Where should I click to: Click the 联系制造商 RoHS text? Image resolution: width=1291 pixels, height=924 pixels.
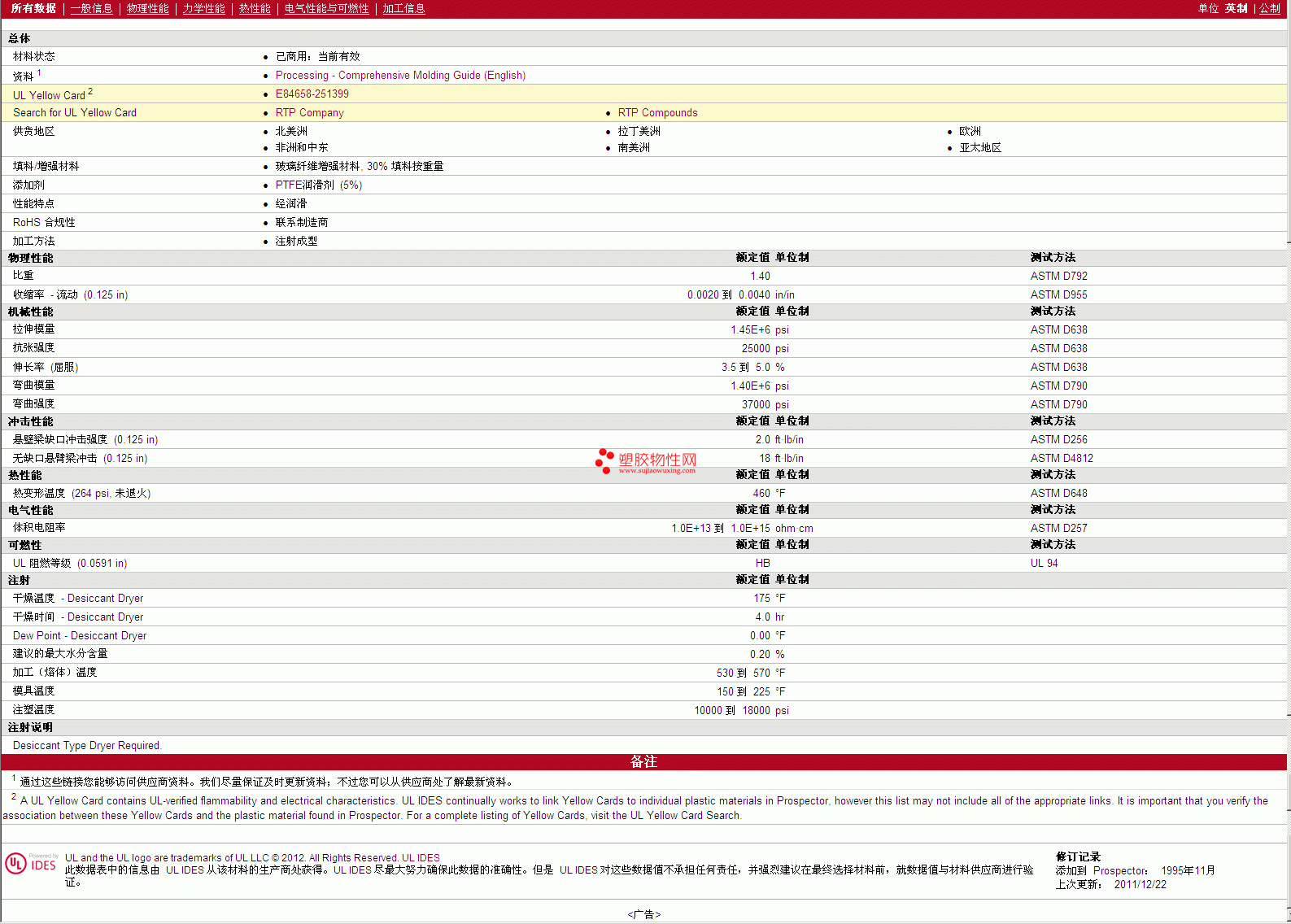[302, 223]
